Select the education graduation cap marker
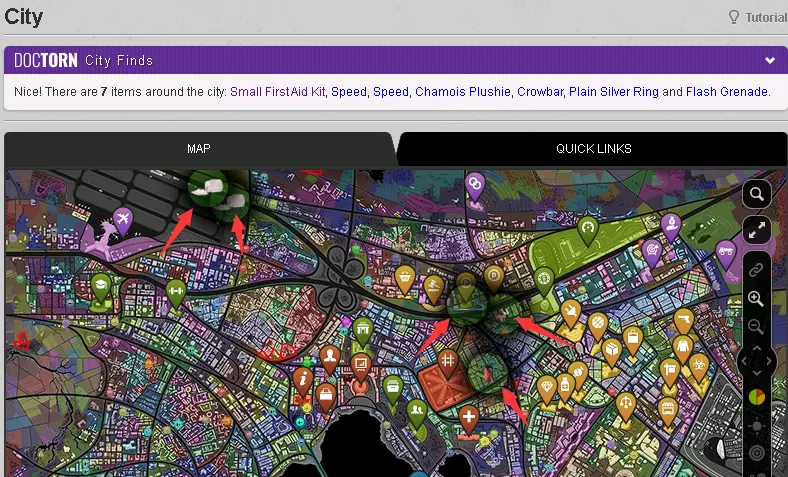 click(x=100, y=286)
